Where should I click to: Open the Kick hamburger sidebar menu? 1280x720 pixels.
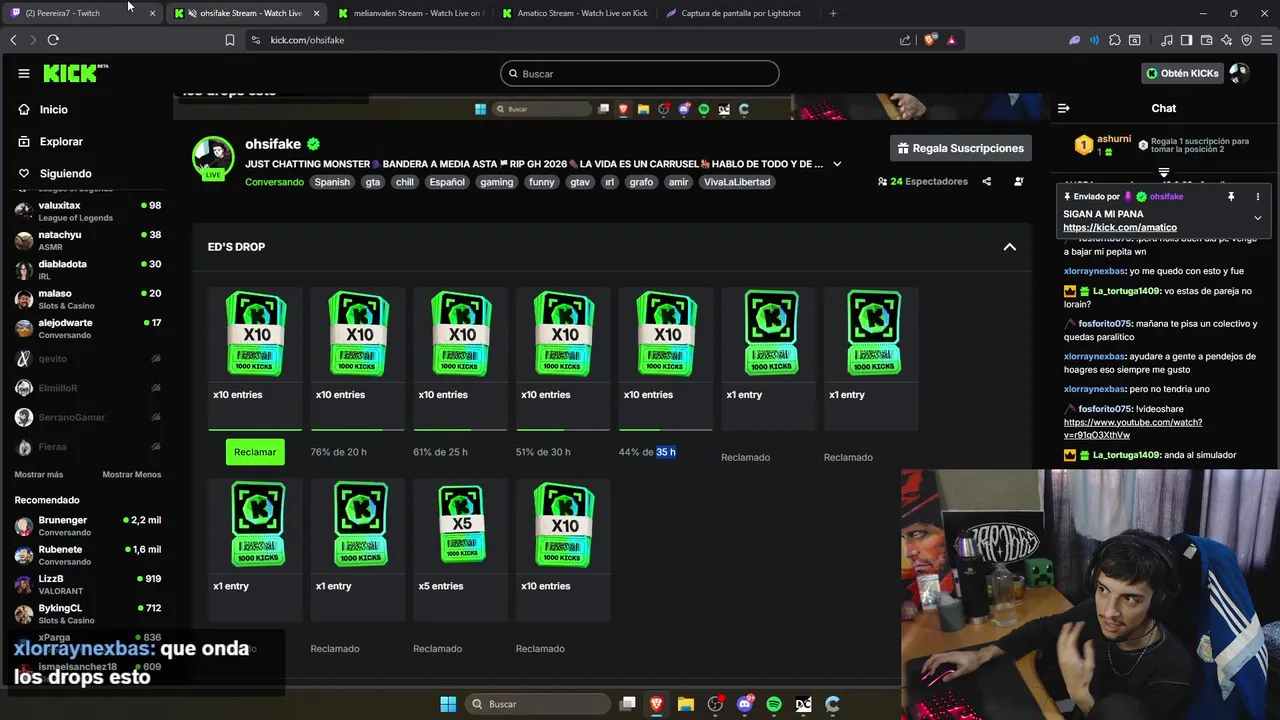(24, 73)
